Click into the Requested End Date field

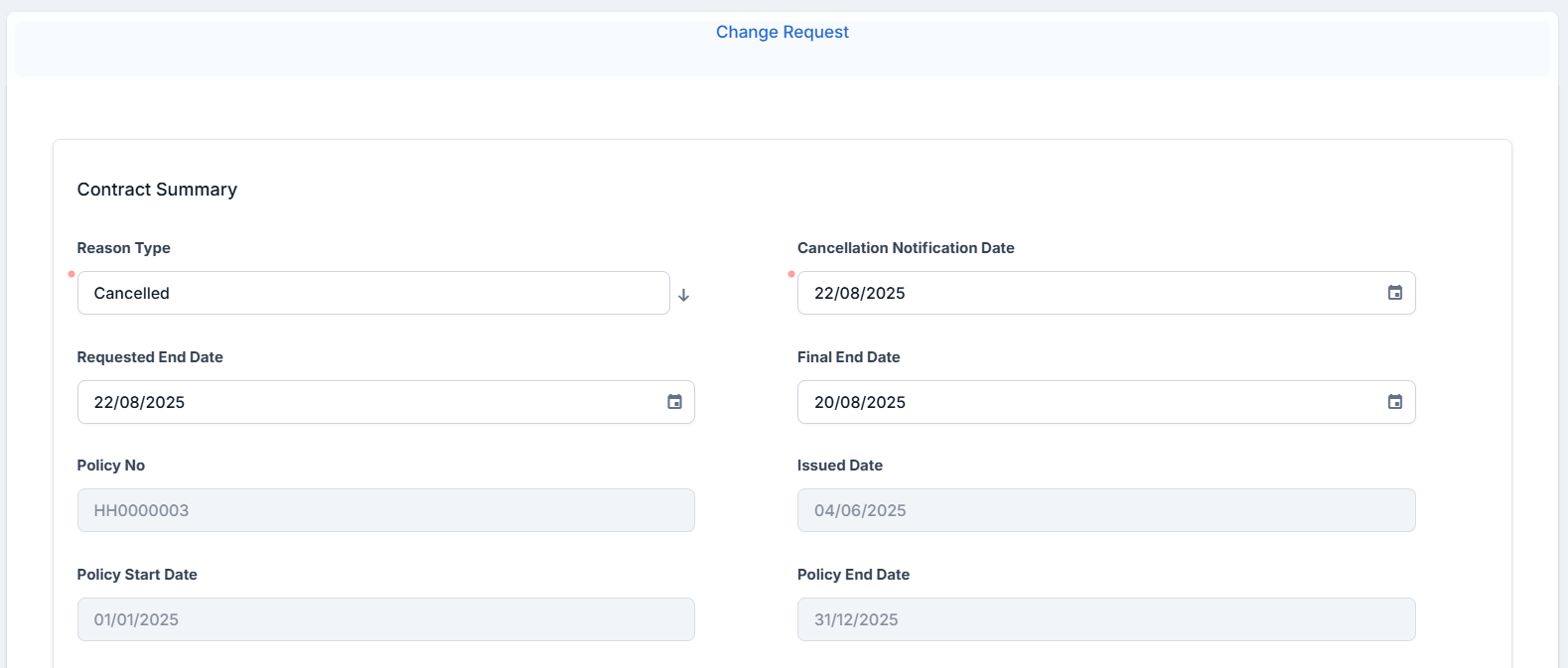(x=367, y=402)
